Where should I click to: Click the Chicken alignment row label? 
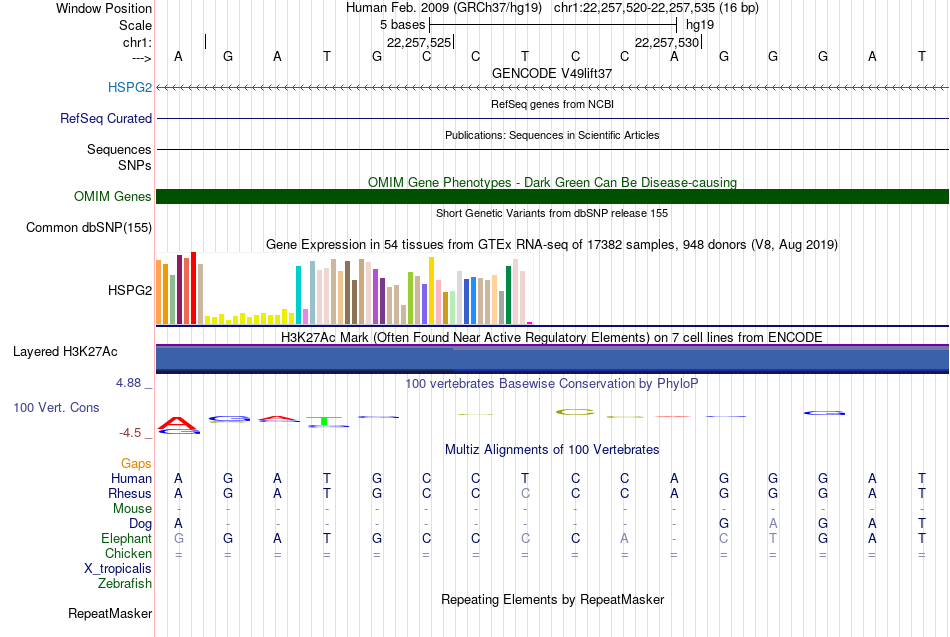(128, 553)
